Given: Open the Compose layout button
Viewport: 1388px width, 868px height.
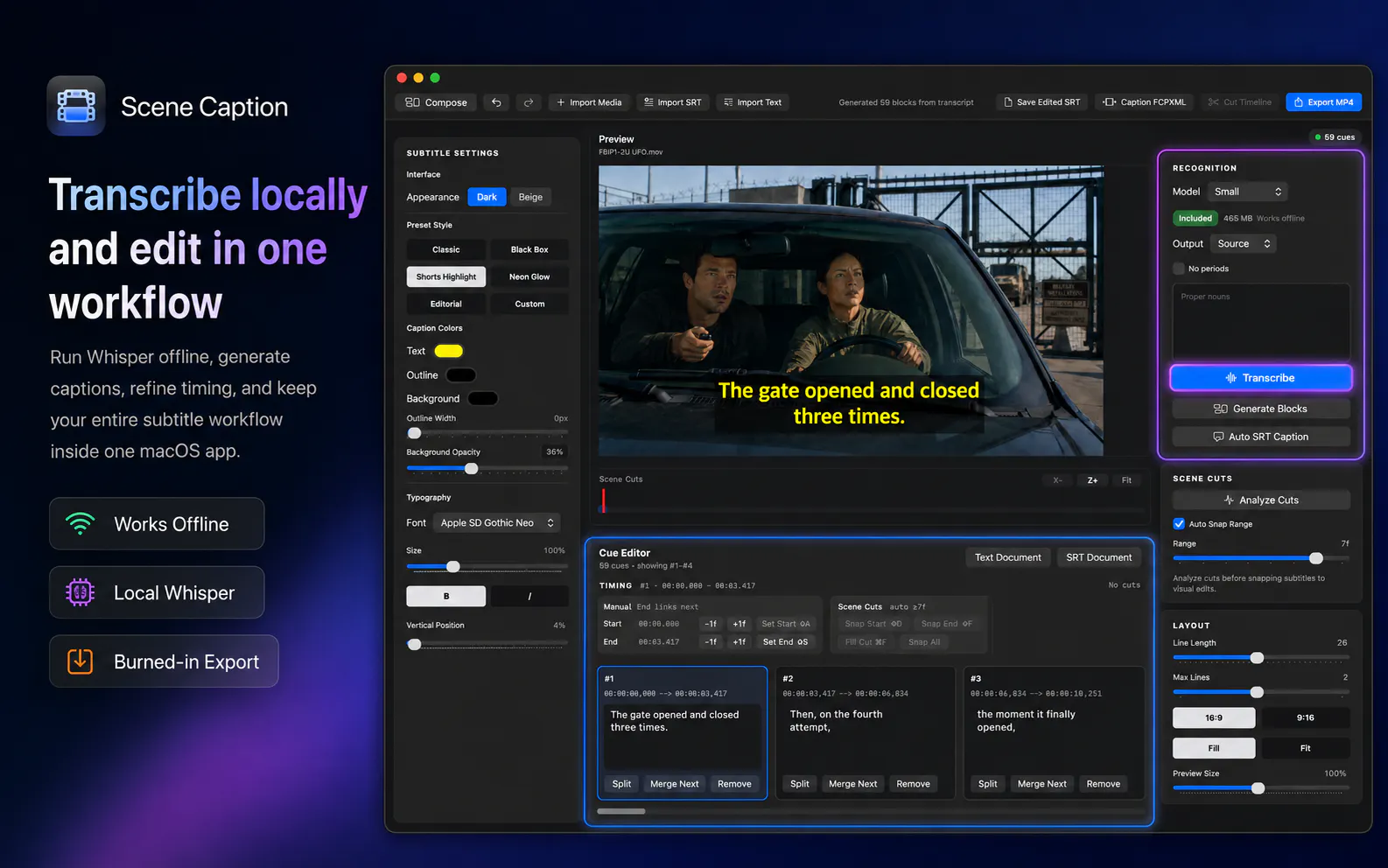Looking at the screenshot, I should tap(436, 102).
